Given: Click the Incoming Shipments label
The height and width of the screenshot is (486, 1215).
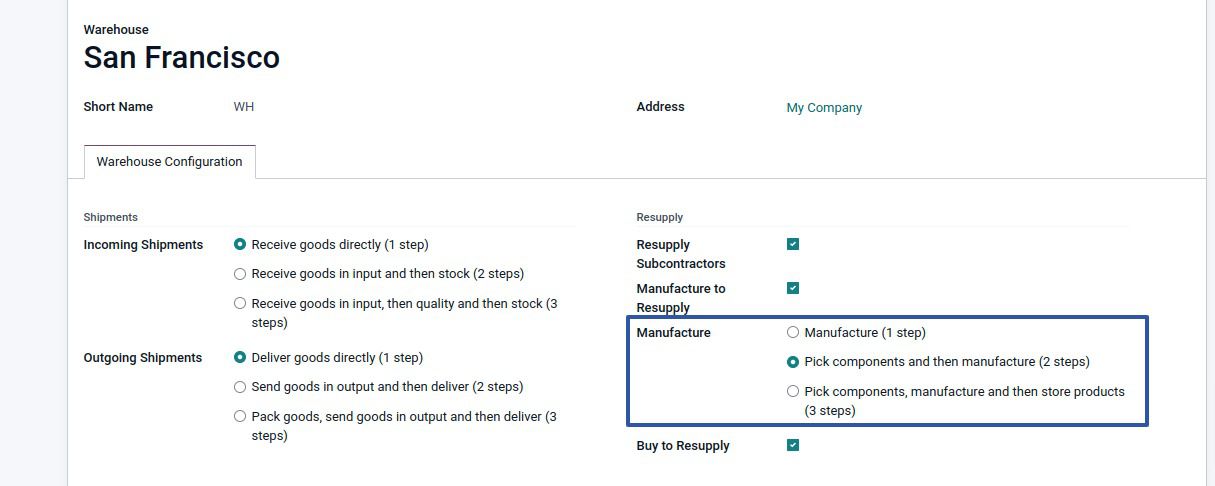Looking at the screenshot, I should point(143,245).
